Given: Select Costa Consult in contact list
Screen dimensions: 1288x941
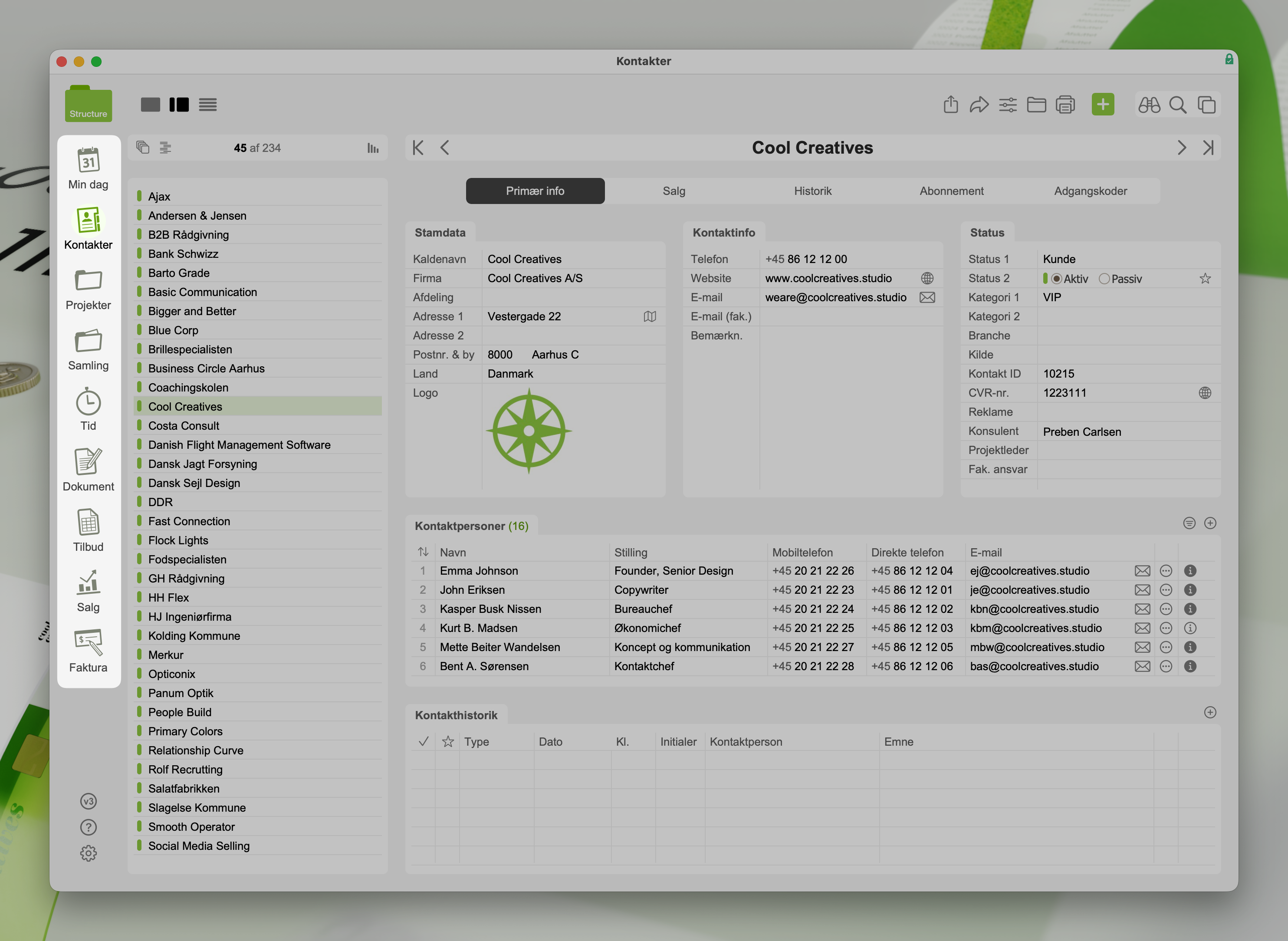Looking at the screenshot, I should point(184,426).
